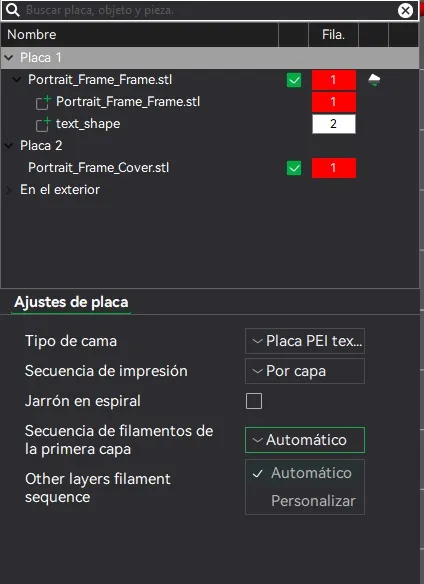Collapse the Placa 1 tree node
Image resolution: width=424 pixels, height=584 pixels.
point(9,57)
